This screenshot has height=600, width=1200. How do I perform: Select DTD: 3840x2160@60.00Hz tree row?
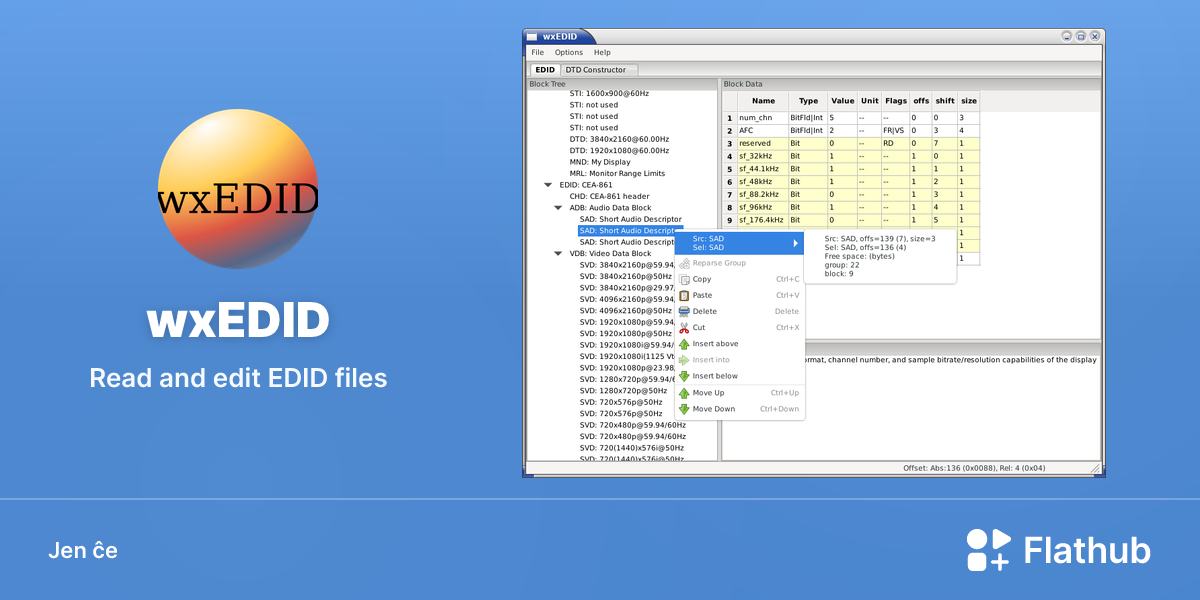pyautogui.click(x=619, y=139)
